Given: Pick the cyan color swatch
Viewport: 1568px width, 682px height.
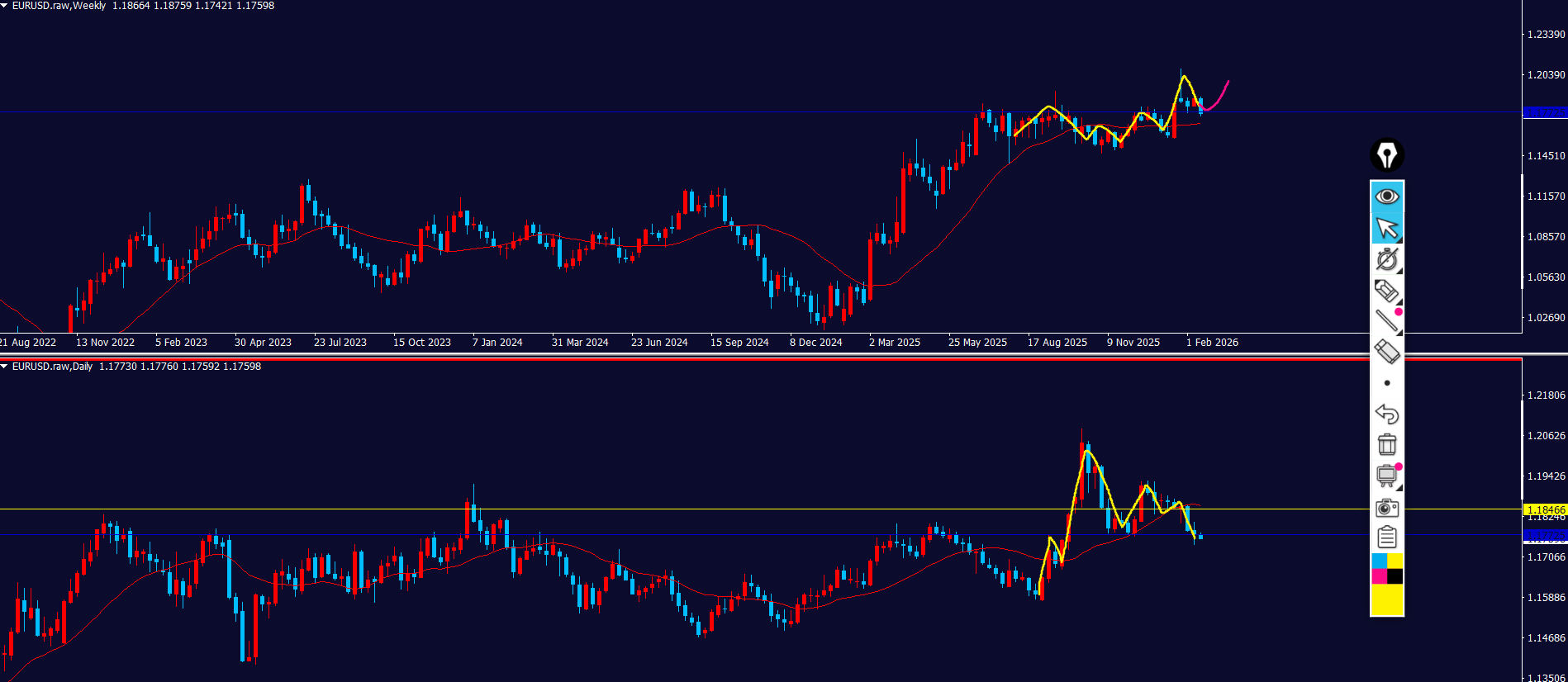Looking at the screenshot, I should click(1379, 561).
